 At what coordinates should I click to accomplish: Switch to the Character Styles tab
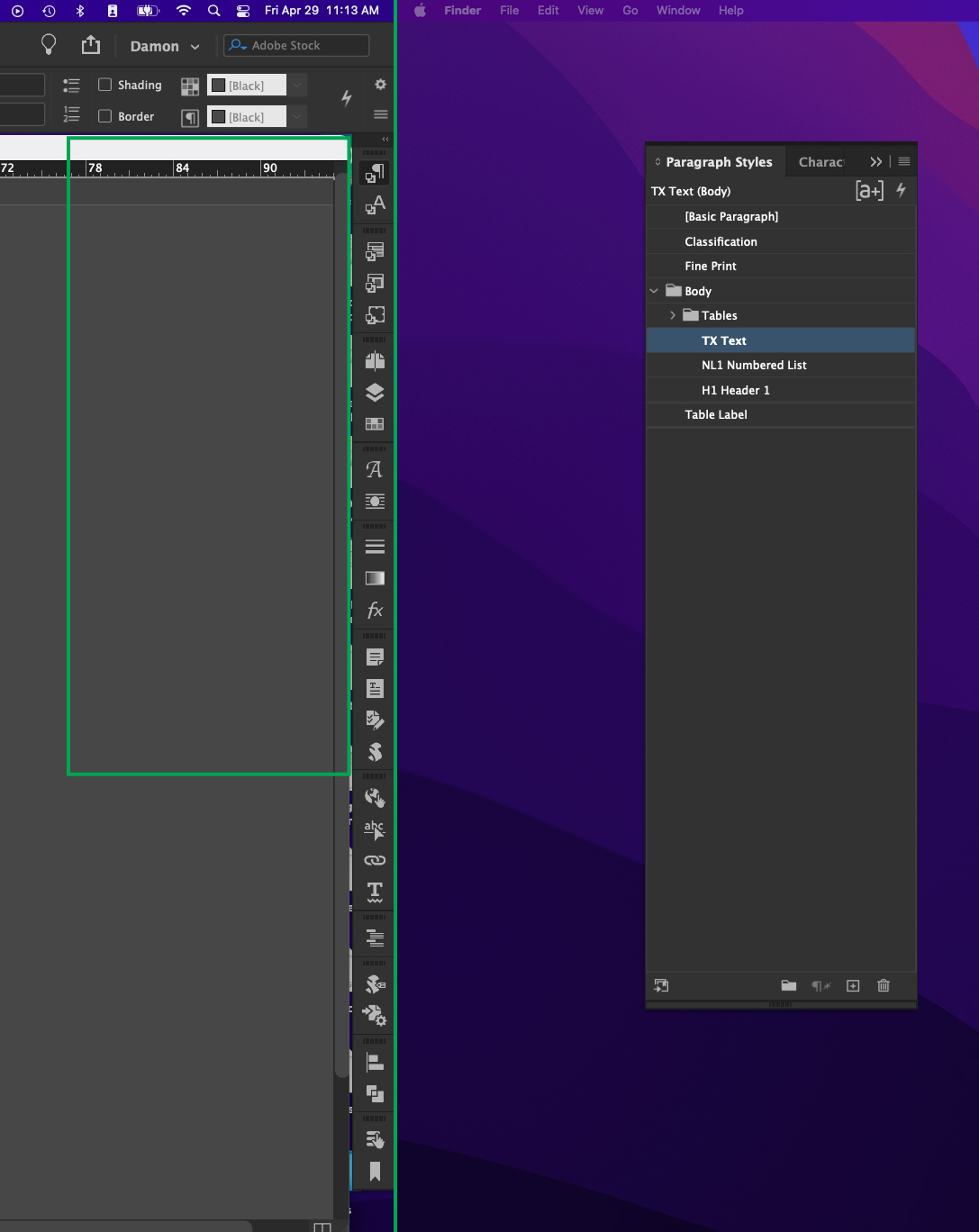[x=821, y=161]
